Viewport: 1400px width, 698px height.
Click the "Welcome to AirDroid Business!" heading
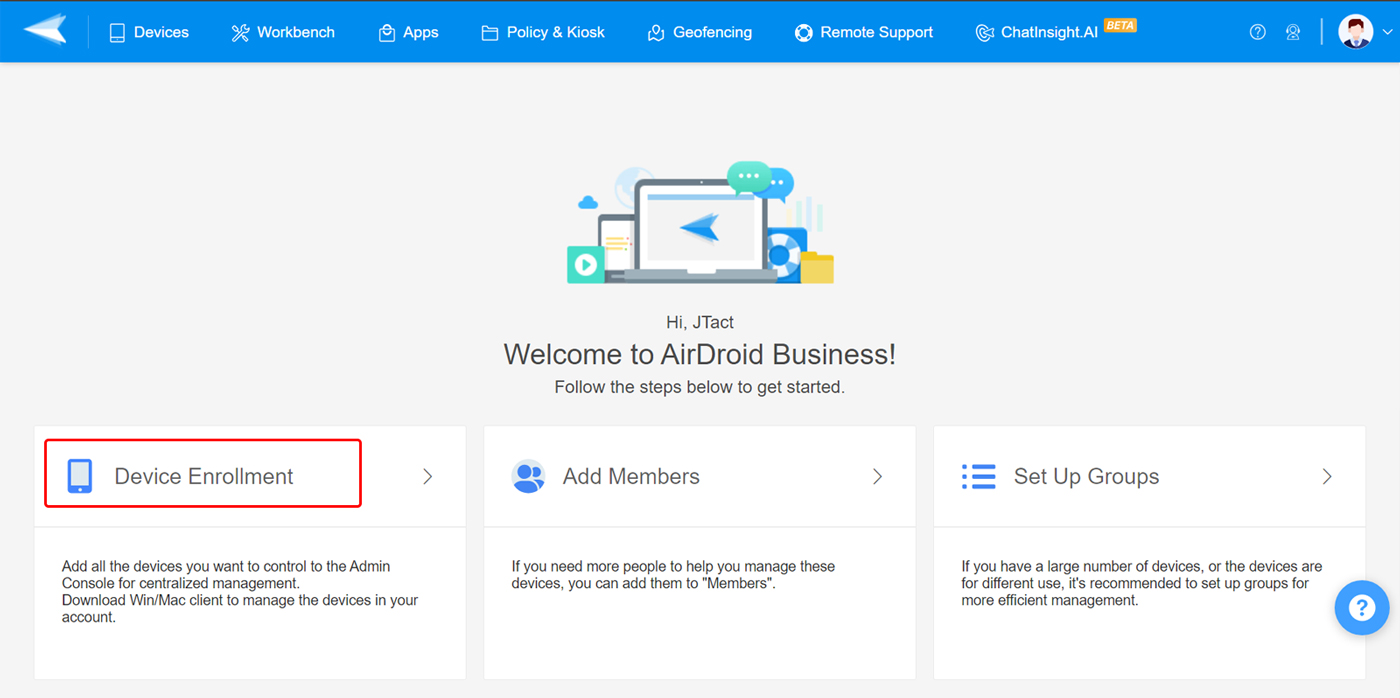[x=700, y=355]
